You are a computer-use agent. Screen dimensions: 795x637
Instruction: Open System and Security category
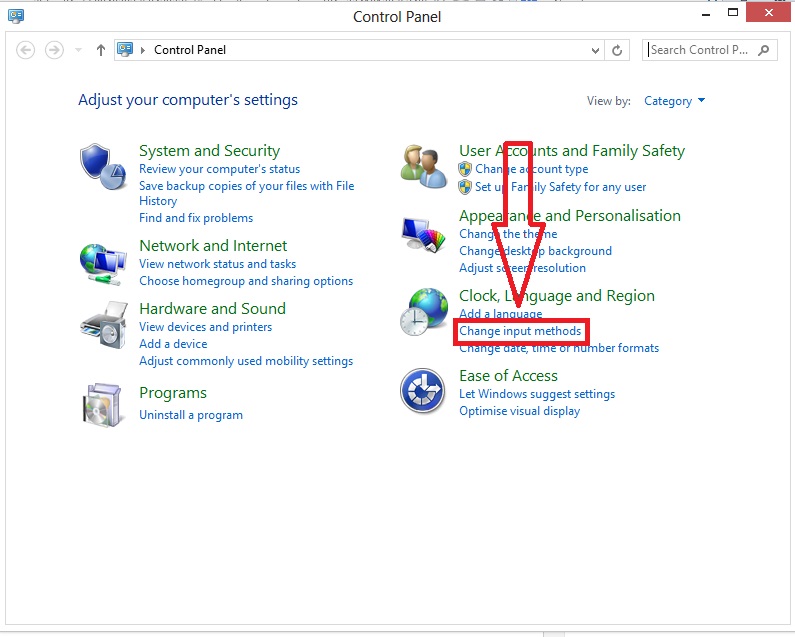click(209, 151)
